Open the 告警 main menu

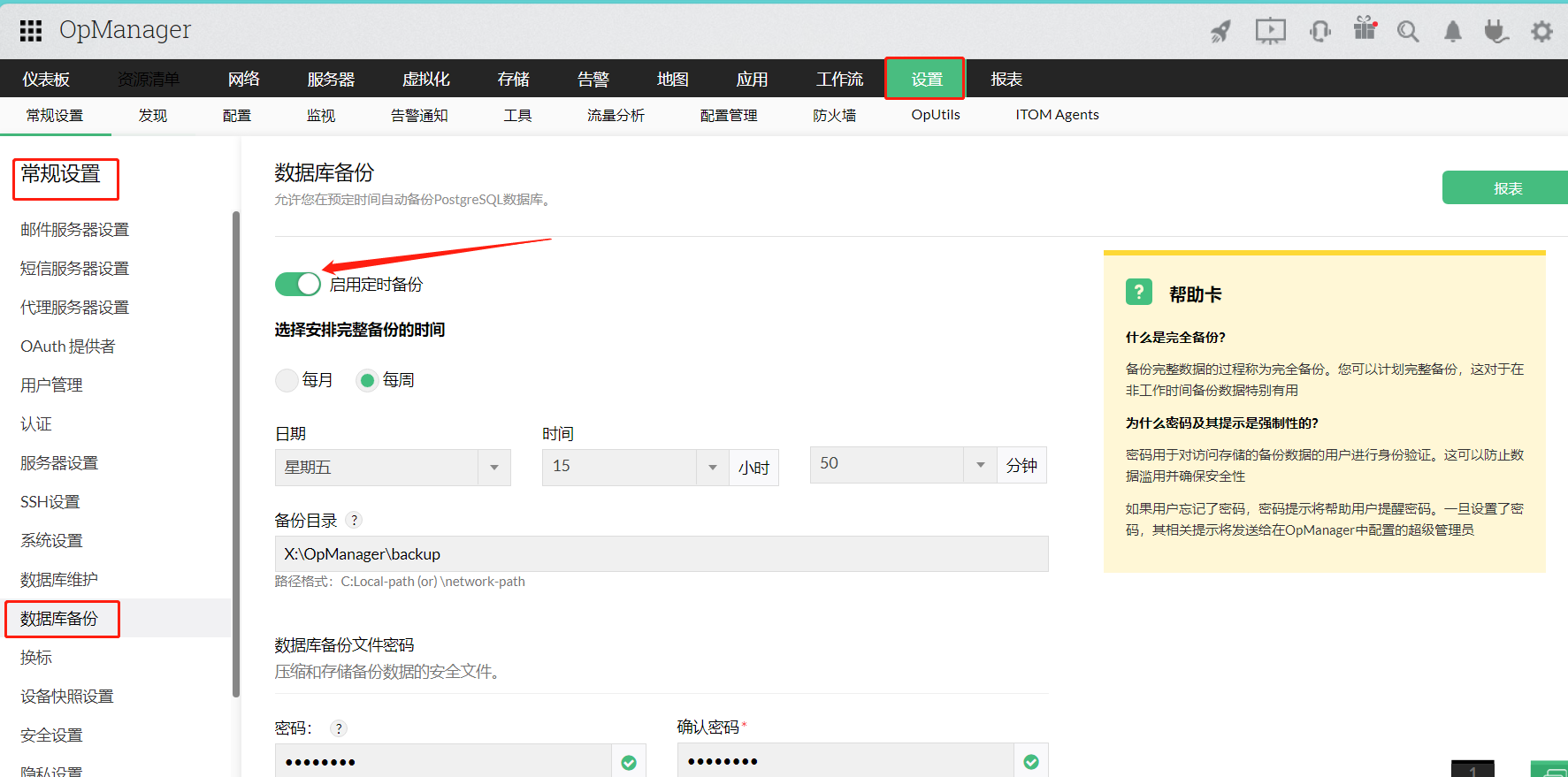(x=593, y=80)
